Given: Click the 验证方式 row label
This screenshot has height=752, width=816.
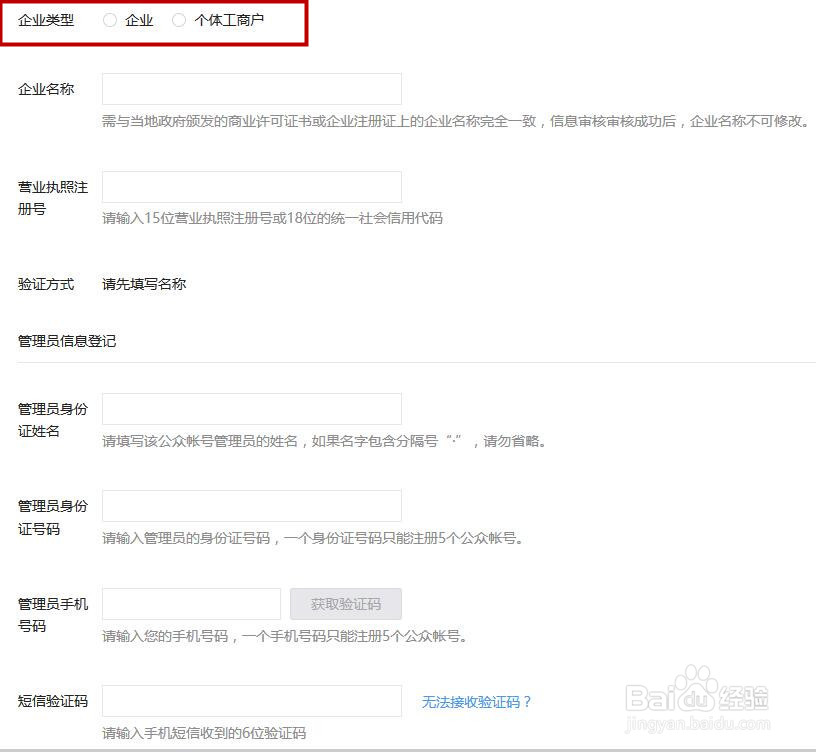Looking at the screenshot, I should pyautogui.click(x=46, y=284).
